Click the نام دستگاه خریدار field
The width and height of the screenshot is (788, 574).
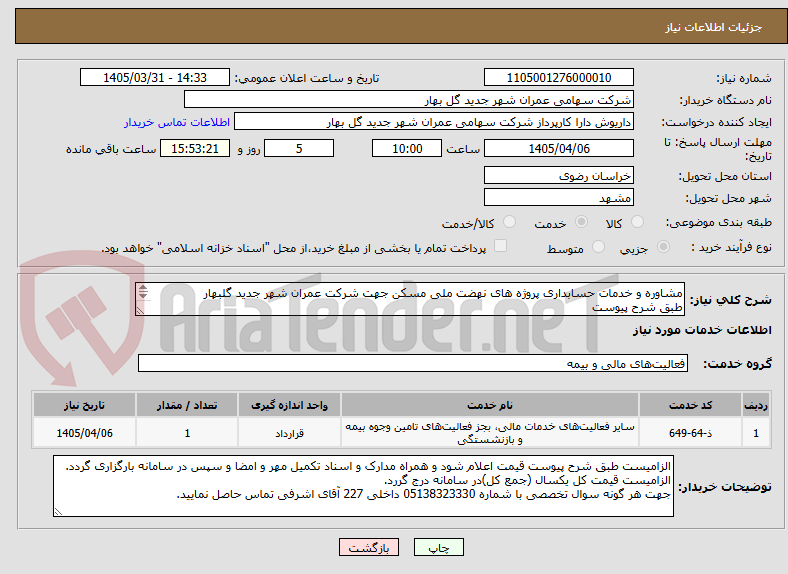pos(409,100)
